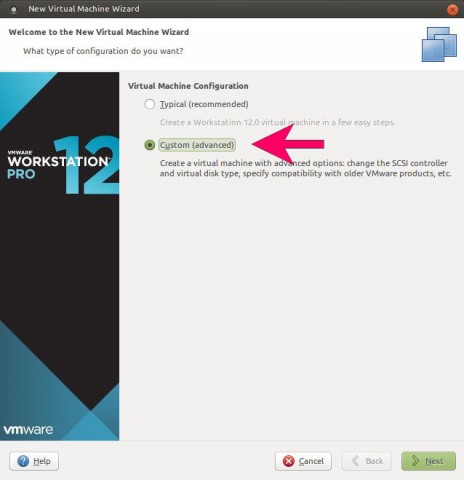Click the Custom (advanced) text label

[x=197, y=145]
